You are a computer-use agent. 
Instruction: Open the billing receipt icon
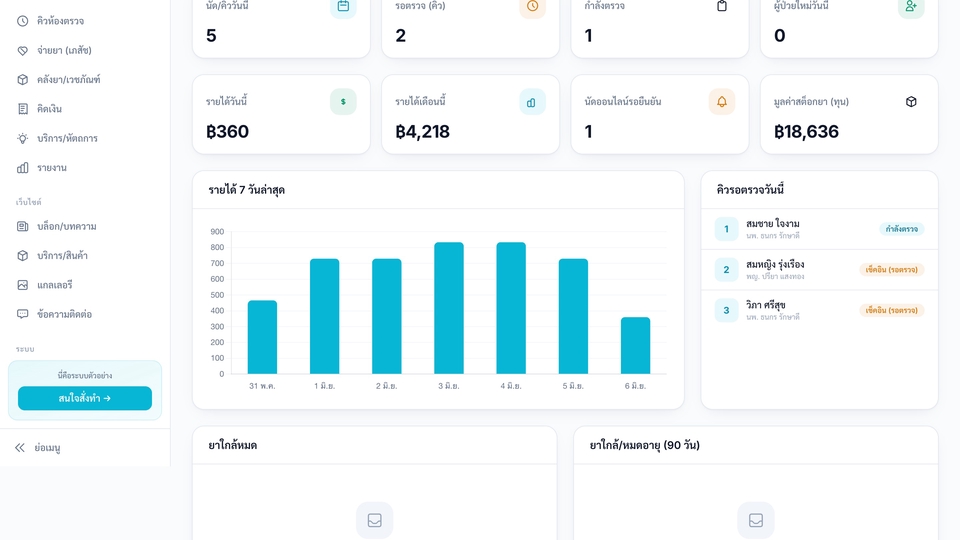(x=23, y=109)
